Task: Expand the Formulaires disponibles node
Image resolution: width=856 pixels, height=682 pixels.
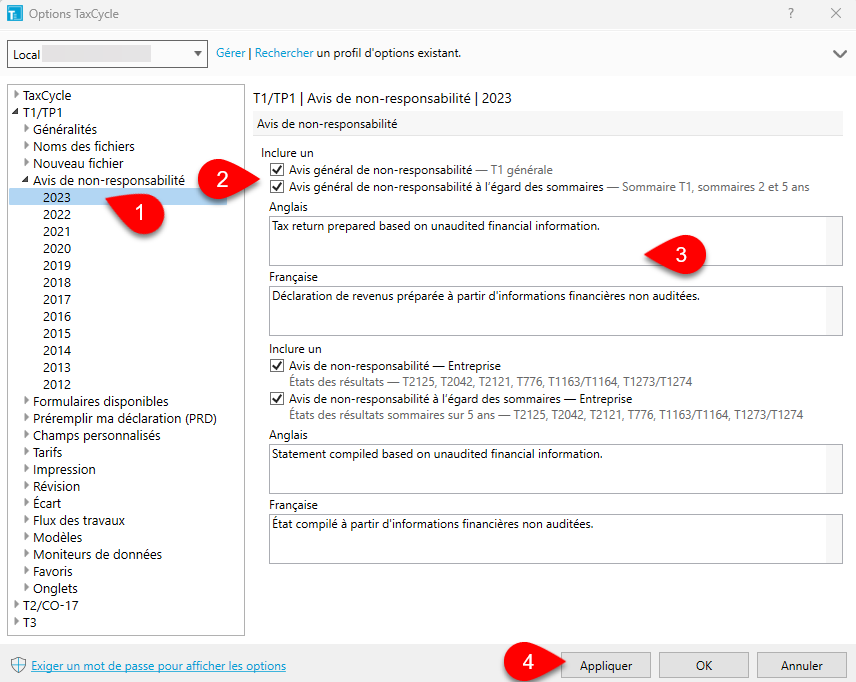Action: (26, 401)
